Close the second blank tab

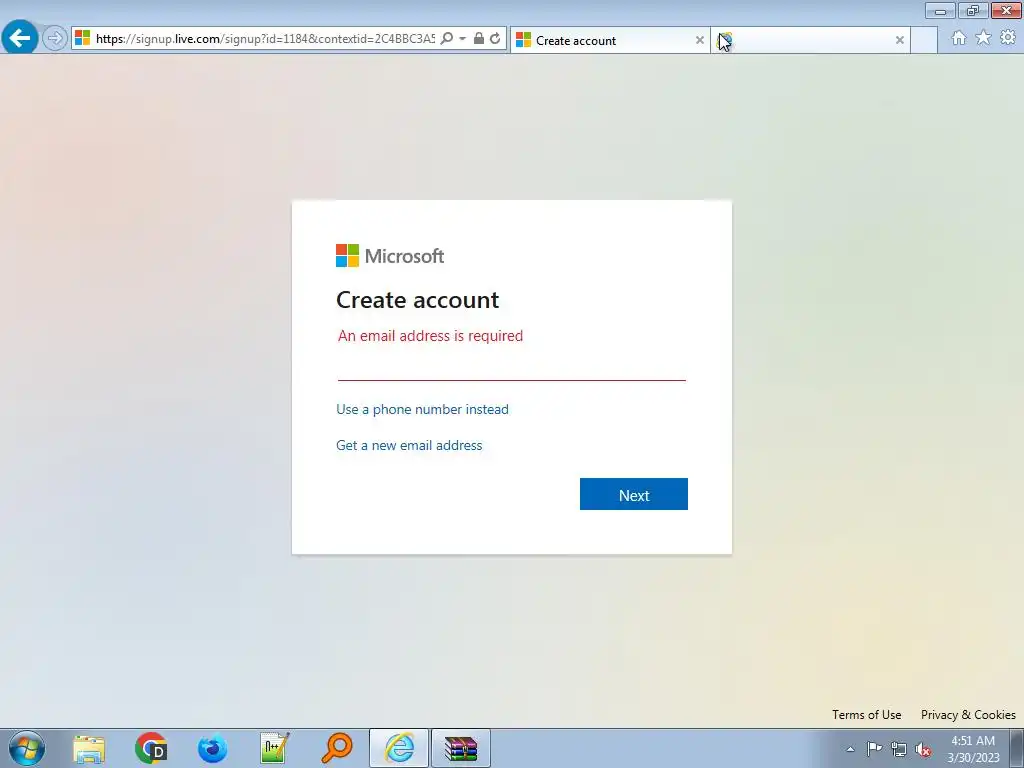pos(899,40)
